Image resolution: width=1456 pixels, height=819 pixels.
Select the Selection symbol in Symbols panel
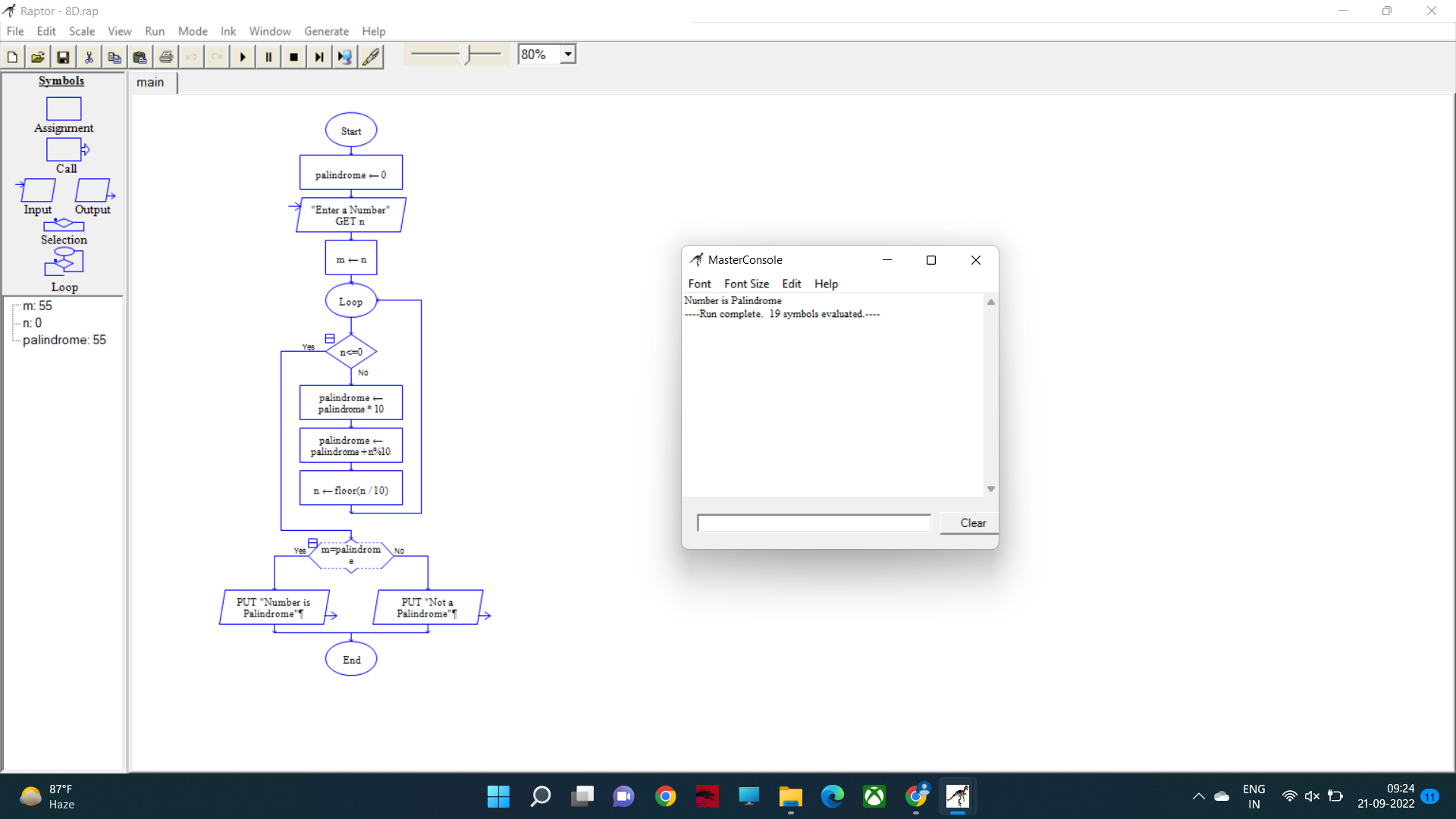[x=64, y=225]
